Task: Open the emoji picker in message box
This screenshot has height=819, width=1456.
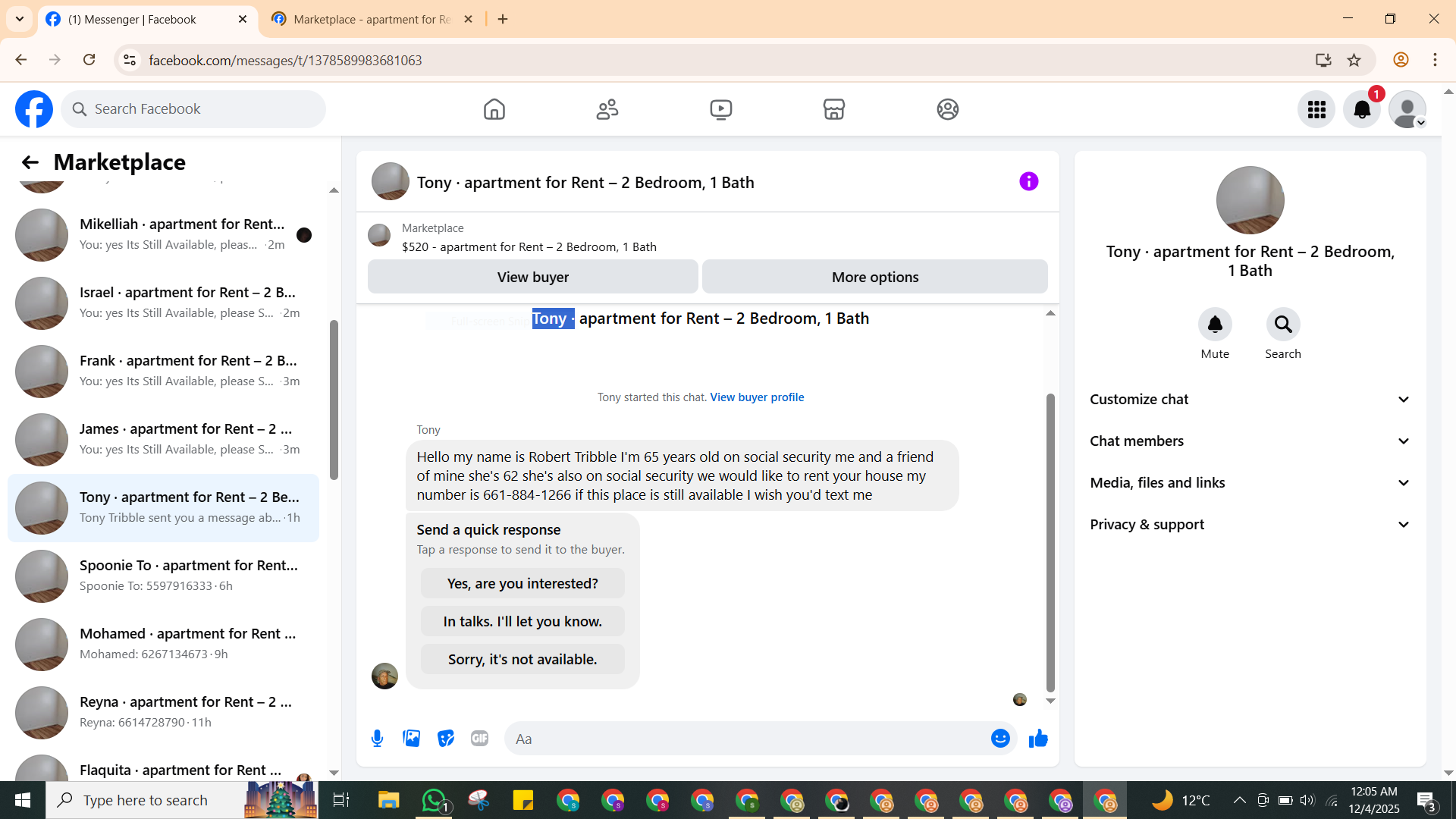Action: pyautogui.click(x=1000, y=739)
